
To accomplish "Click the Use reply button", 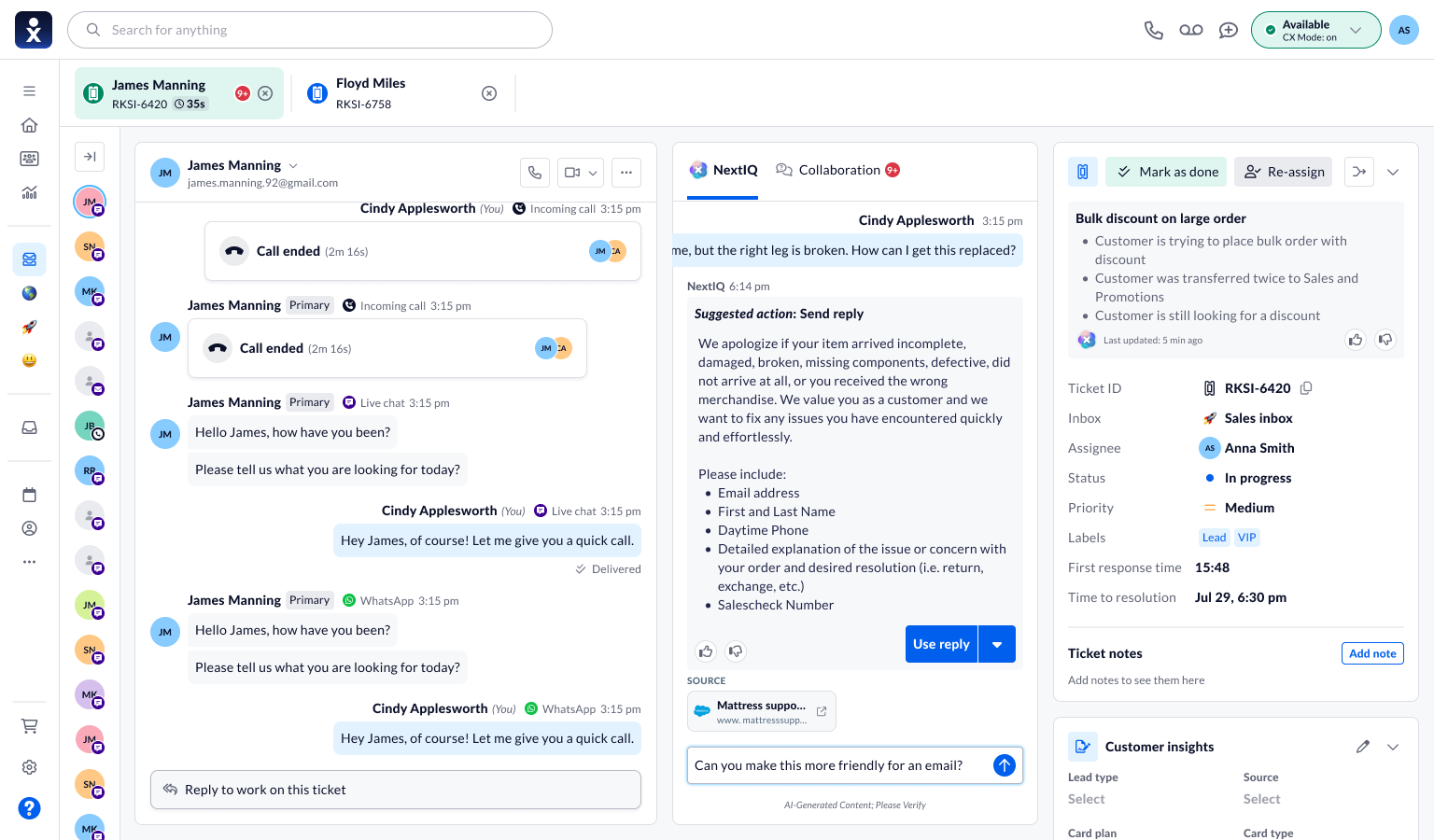I will [x=941, y=644].
